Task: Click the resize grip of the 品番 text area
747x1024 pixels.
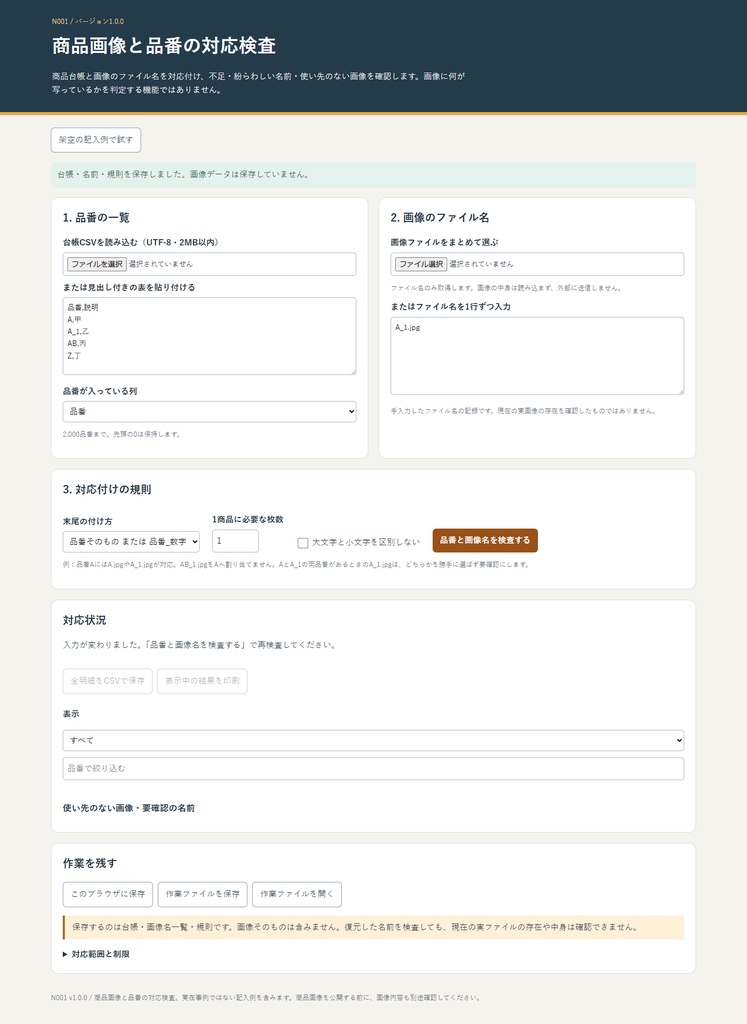Action: pos(353,371)
